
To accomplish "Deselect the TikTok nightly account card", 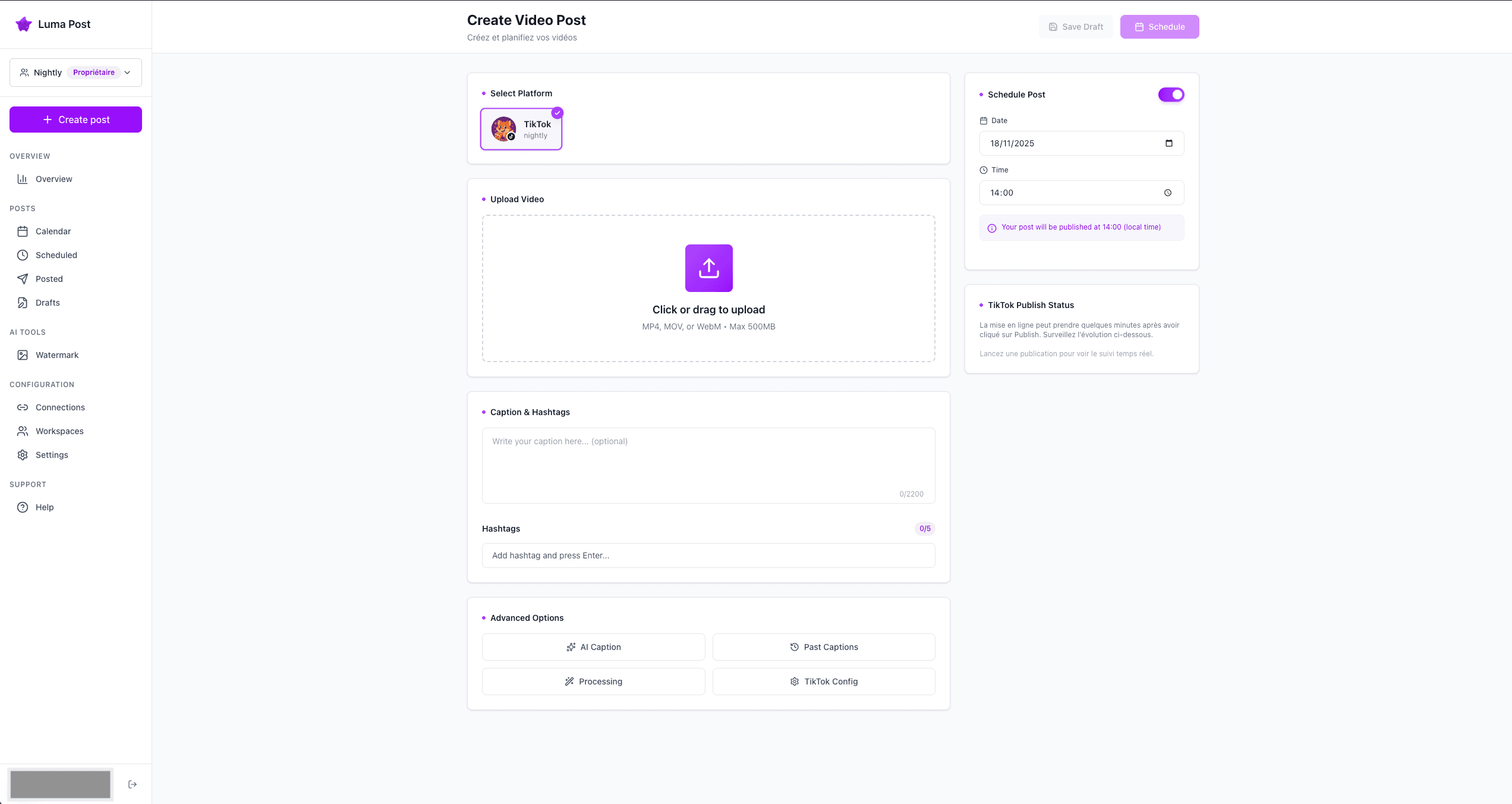I will (x=521, y=128).
